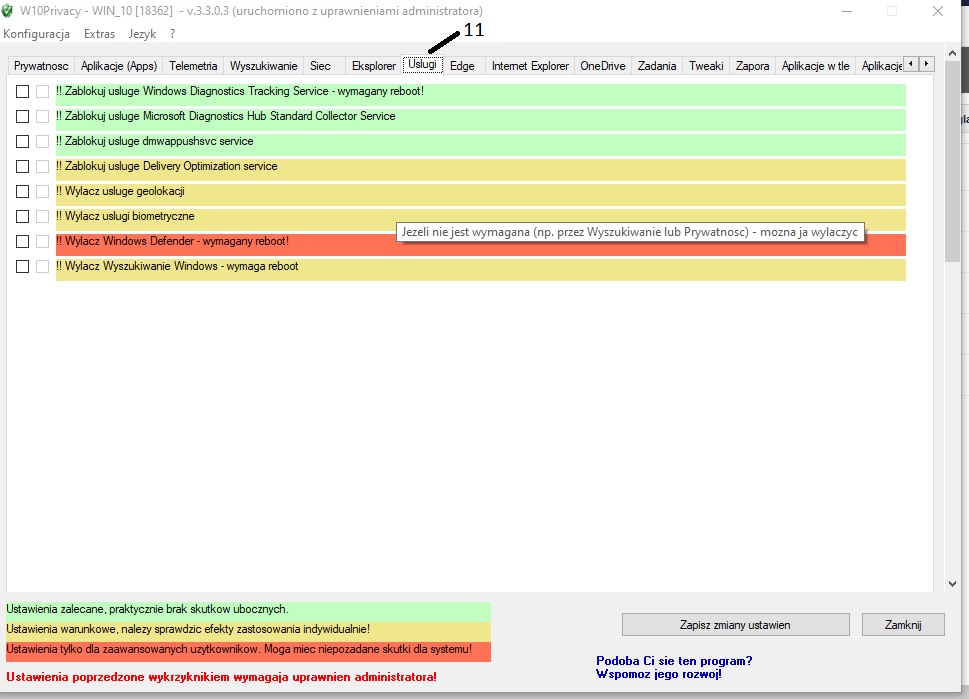
Task: Click greyed second checkbox for dmwappushsvc row
Action: point(42,142)
